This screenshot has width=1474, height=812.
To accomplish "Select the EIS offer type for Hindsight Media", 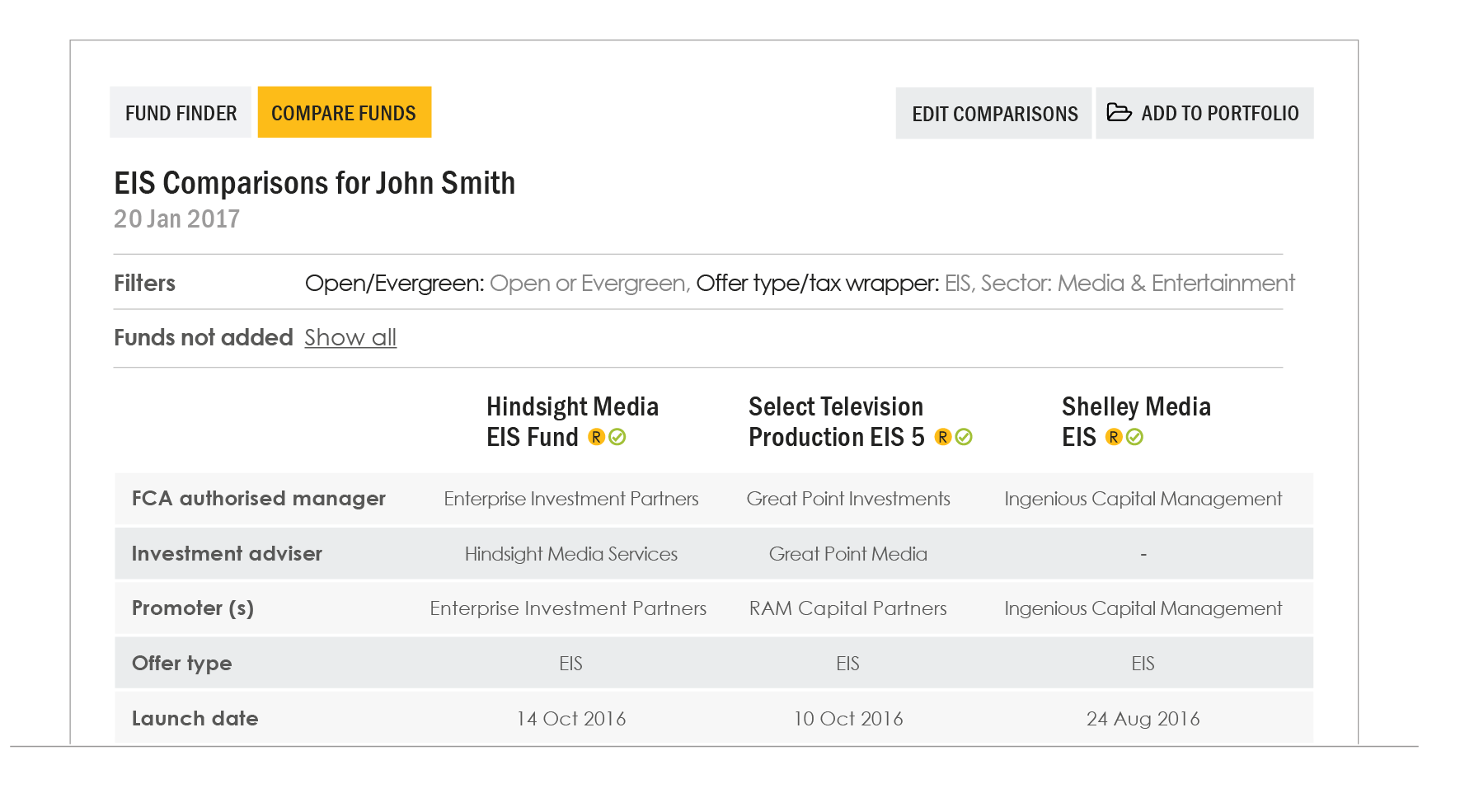I will point(571,664).
